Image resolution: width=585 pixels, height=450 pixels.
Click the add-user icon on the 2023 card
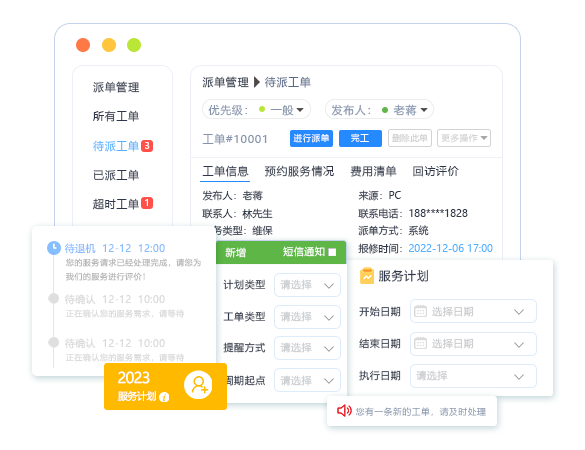[x=198, y=385]
